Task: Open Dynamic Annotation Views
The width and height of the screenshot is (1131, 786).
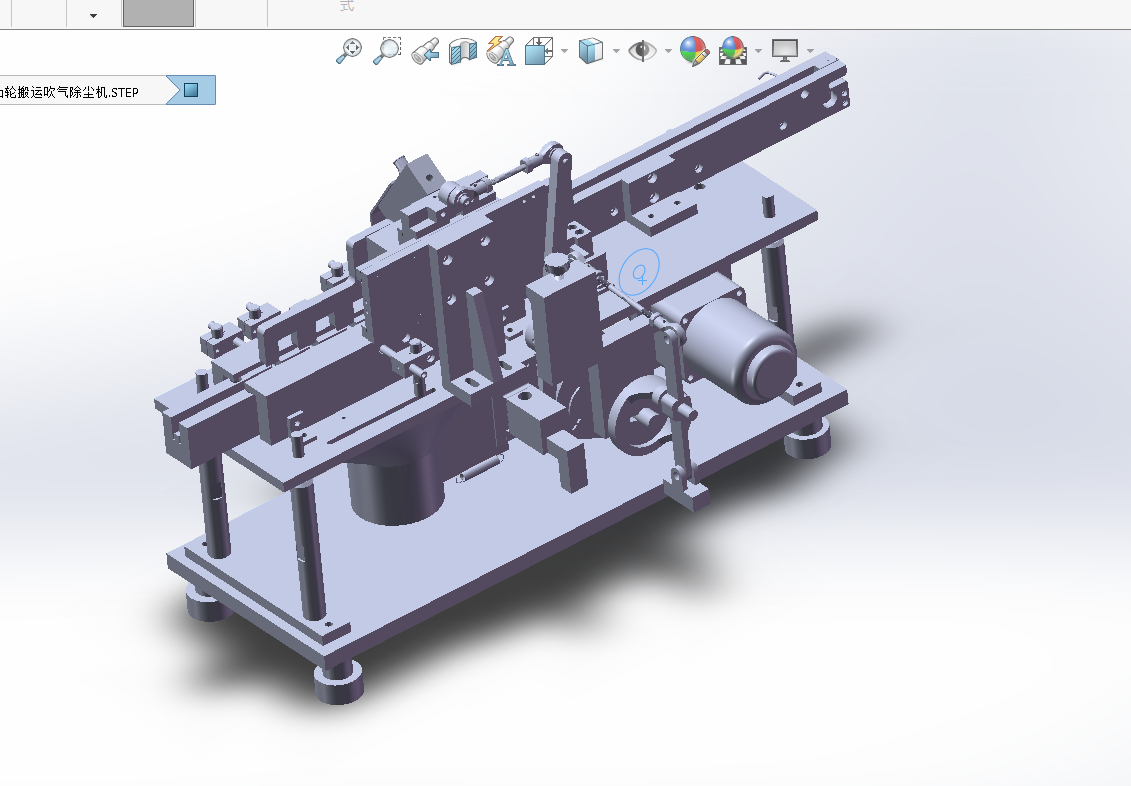Action: [x=501, y=50]
